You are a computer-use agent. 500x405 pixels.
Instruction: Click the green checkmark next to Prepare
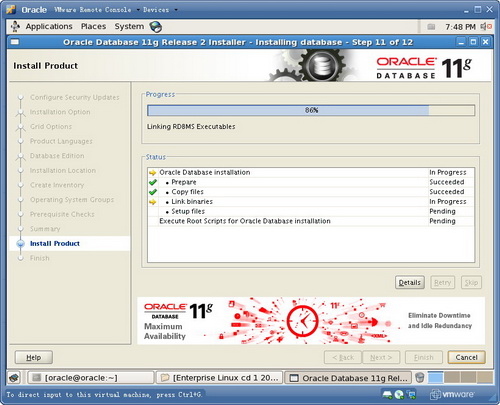(x=153, y=182)
